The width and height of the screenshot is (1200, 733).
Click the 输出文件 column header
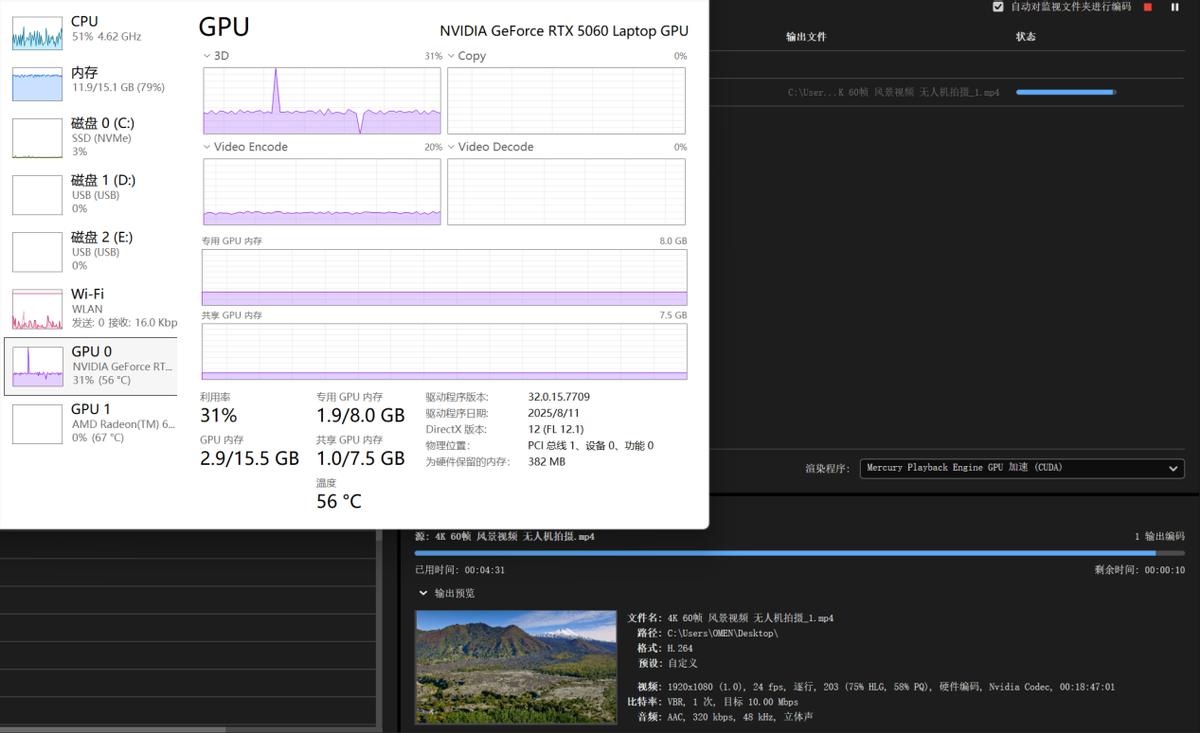coord(806,37)
